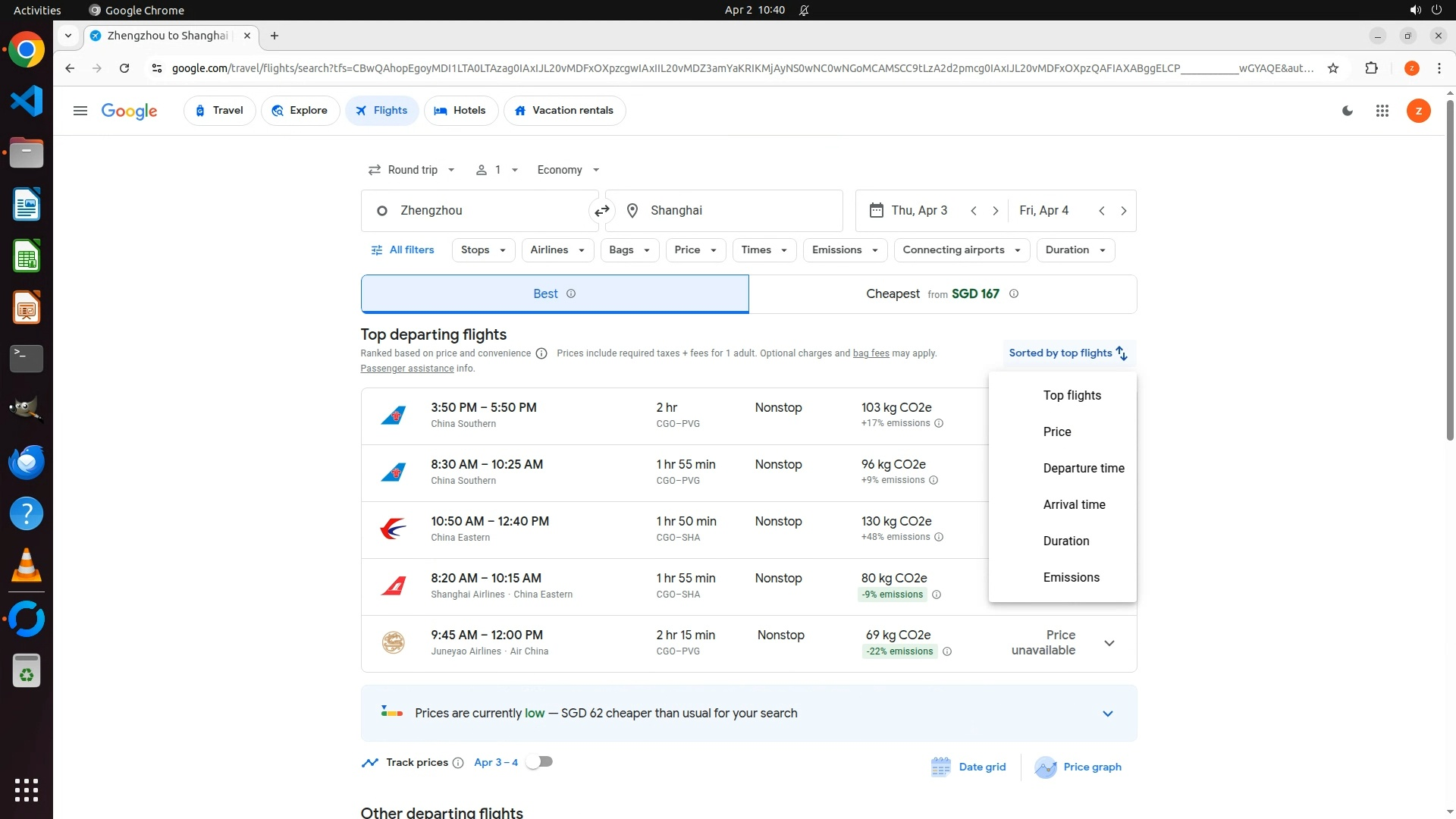Select Emissions sort option

click(1071, 577)
